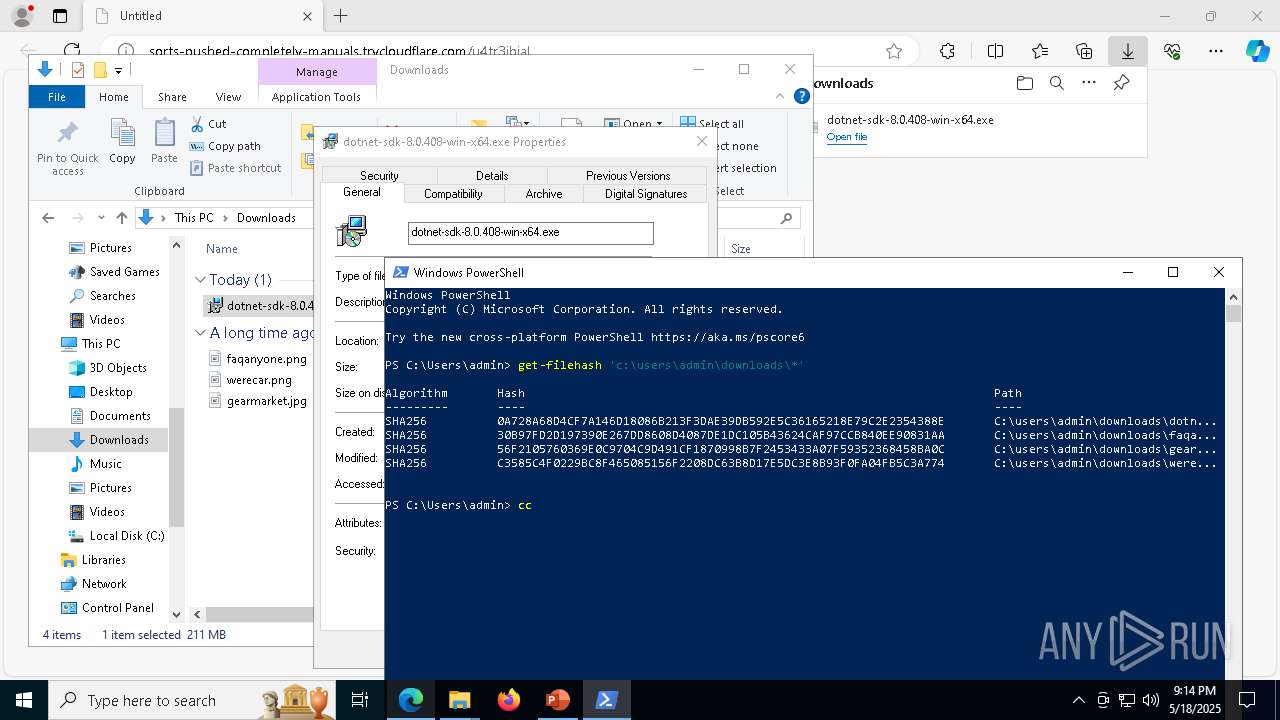1280x720 pixels.
Task: Click the taskbar search box
Action: coord(191,700)
